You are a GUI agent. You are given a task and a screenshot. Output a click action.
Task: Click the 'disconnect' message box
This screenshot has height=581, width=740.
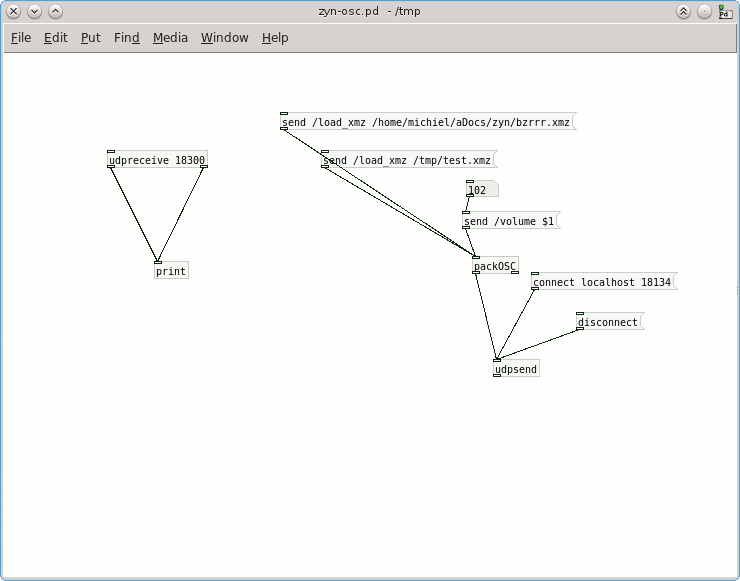pyautogui.click(x=608, y=322)
